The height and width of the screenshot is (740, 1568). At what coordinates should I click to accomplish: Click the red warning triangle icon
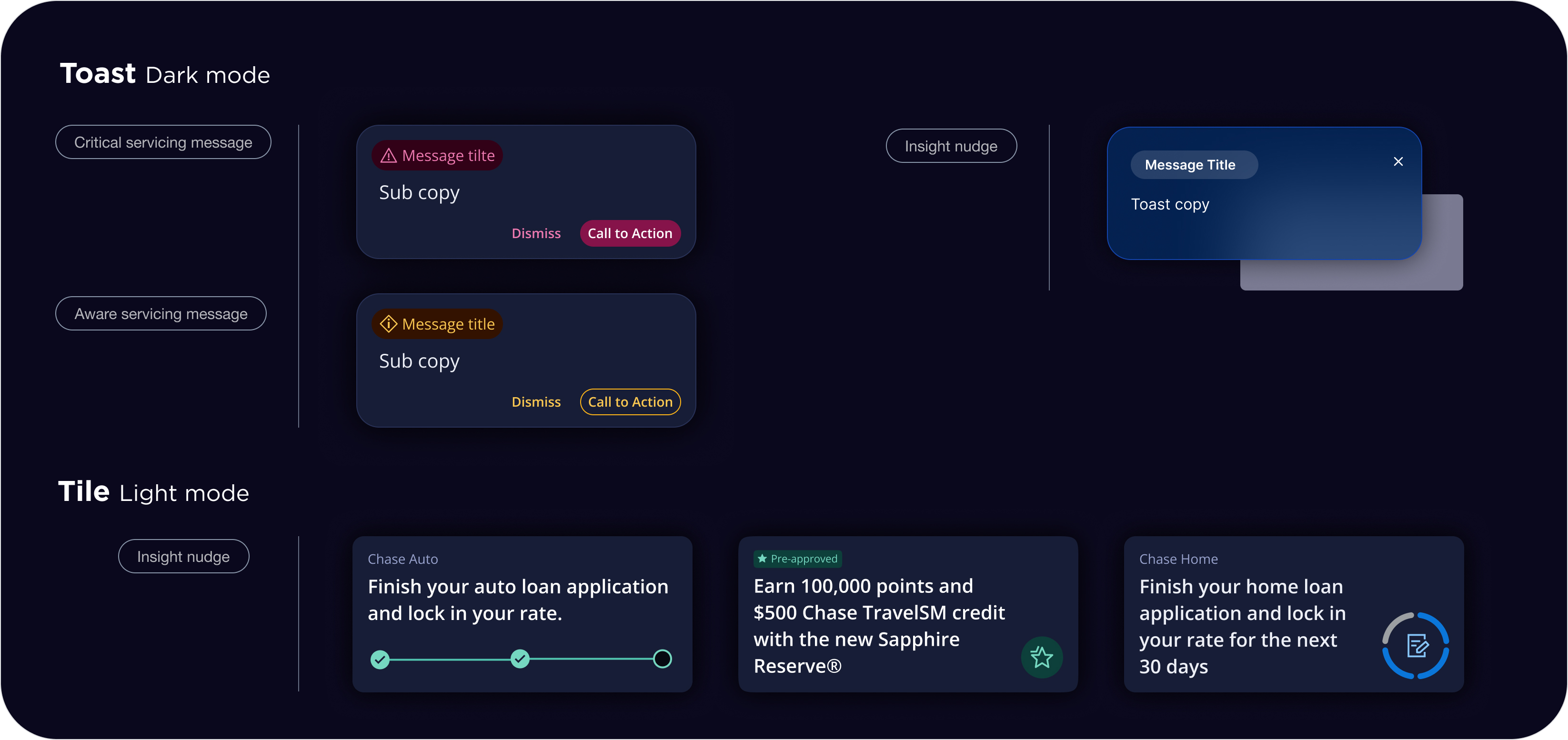pyautogui.click(x=388, y=156)
